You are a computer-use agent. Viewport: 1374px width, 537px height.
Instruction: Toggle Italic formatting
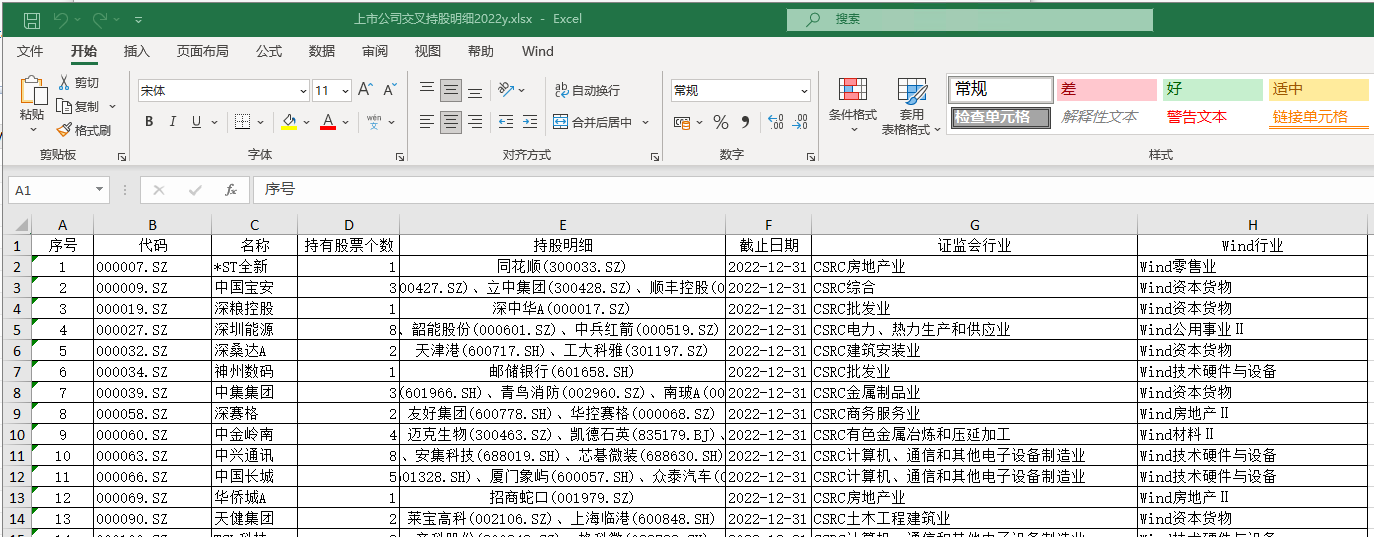(173, 122)
